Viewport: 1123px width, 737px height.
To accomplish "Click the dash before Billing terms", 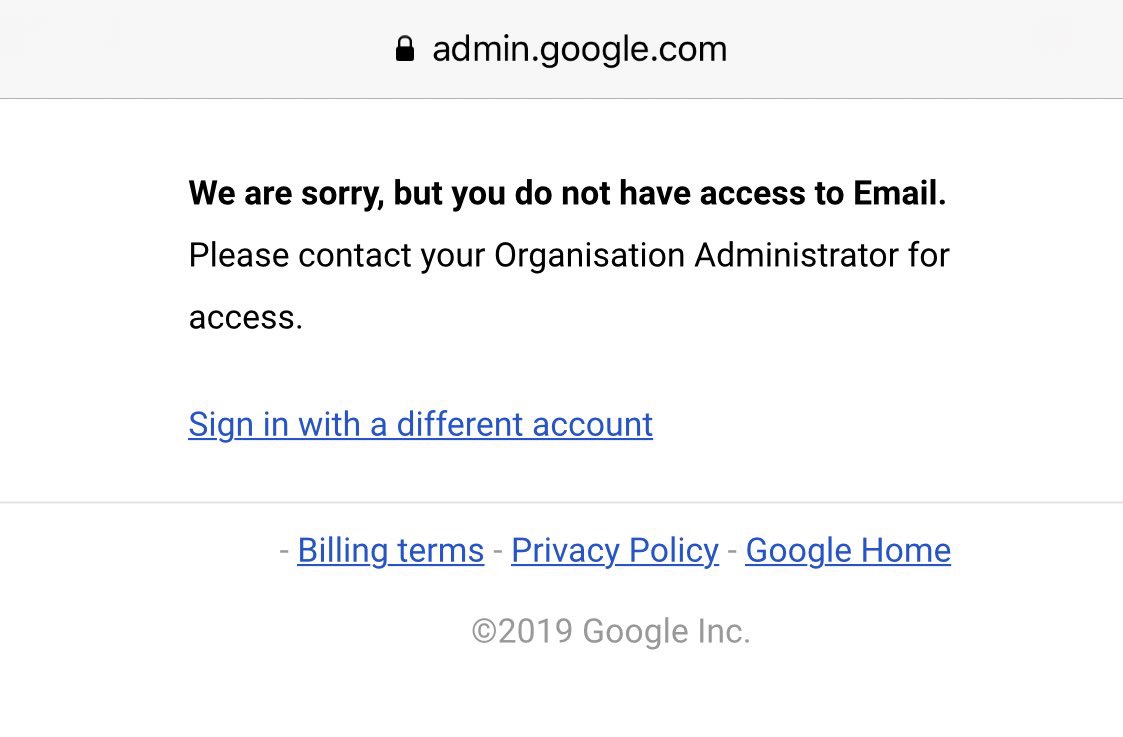I will point(284,551).
